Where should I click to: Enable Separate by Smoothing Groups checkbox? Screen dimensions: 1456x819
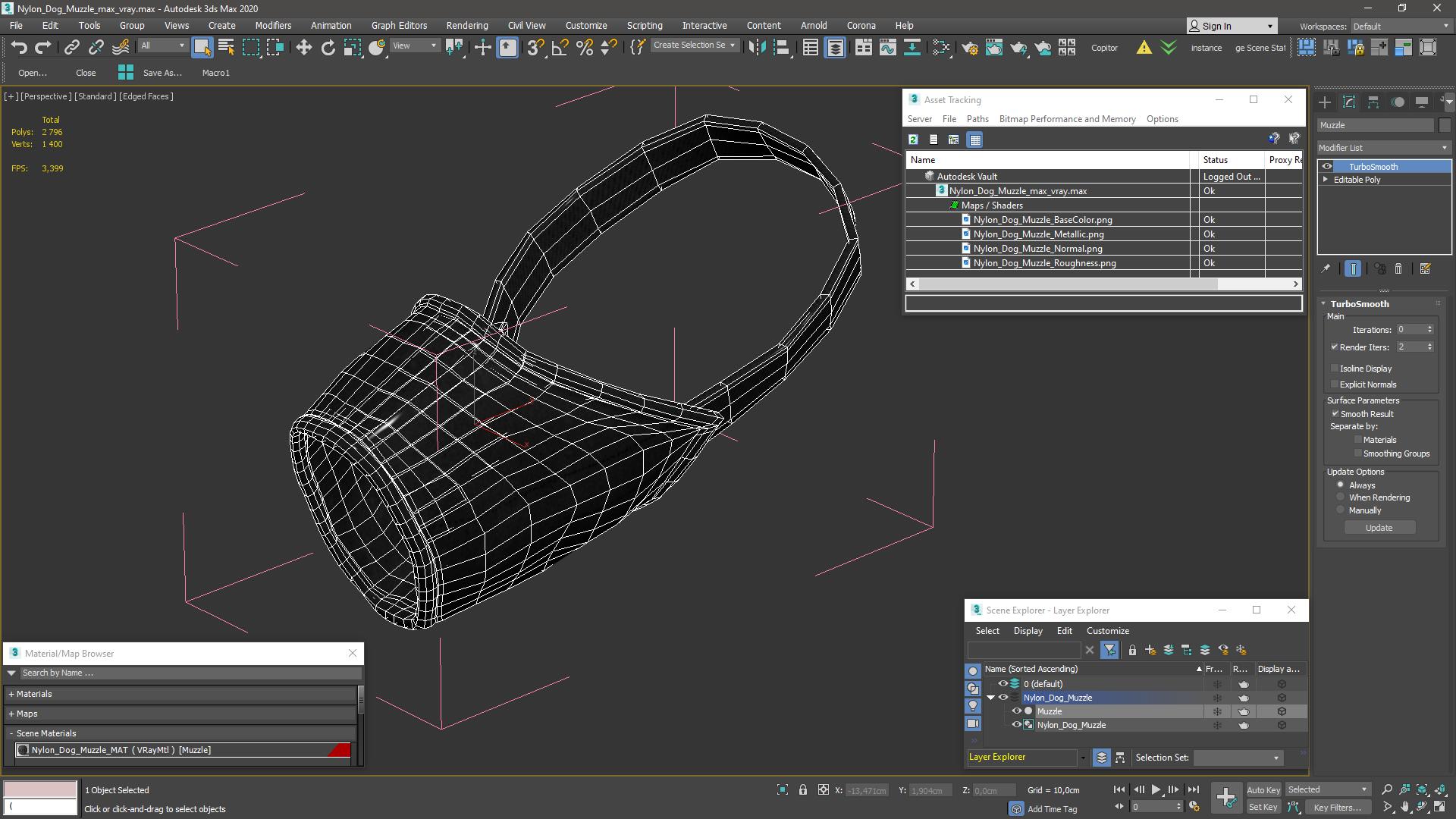pyautogui.click(x=1358, y=453)
